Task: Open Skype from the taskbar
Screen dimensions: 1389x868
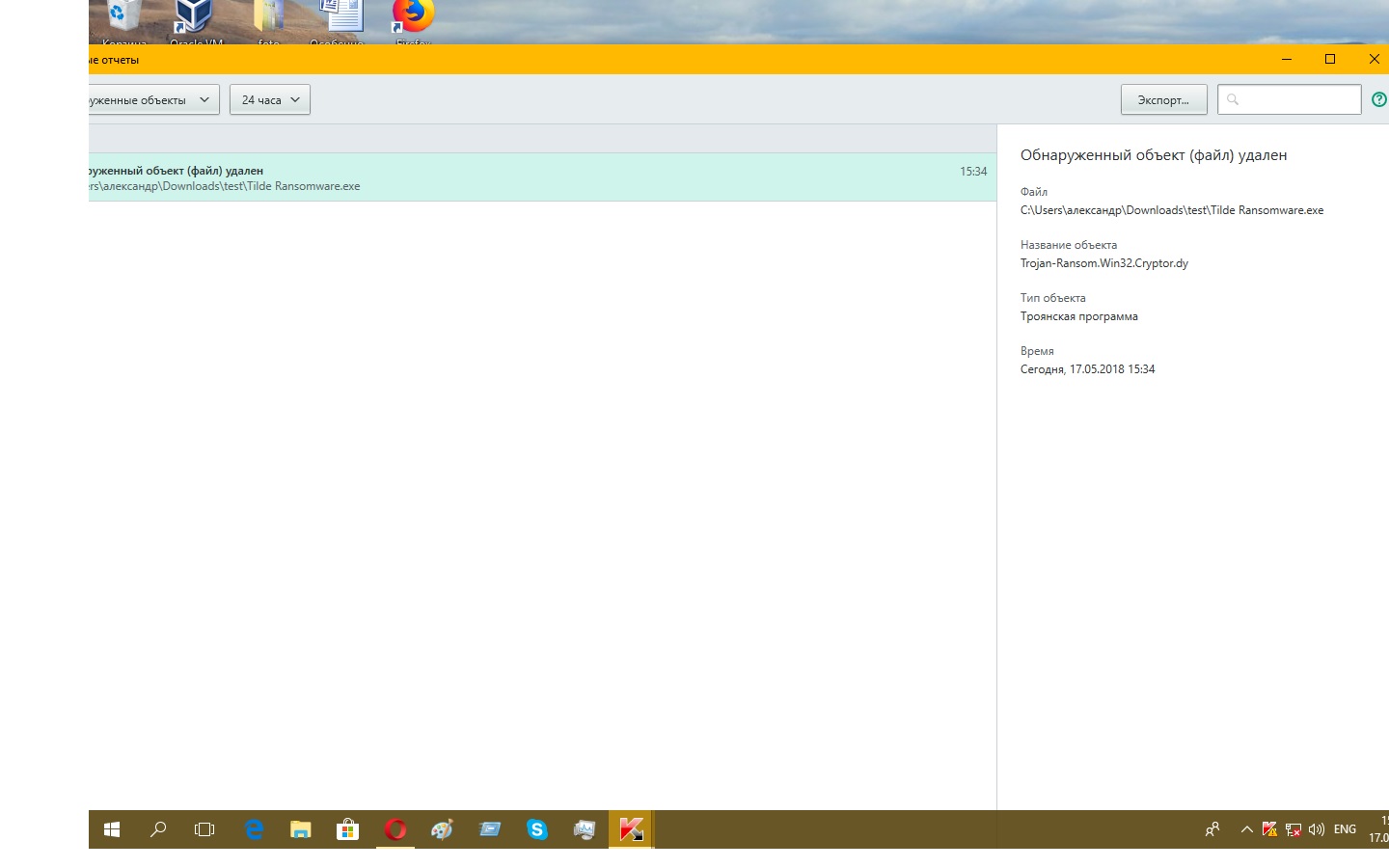Action: (x=537, y=829)
